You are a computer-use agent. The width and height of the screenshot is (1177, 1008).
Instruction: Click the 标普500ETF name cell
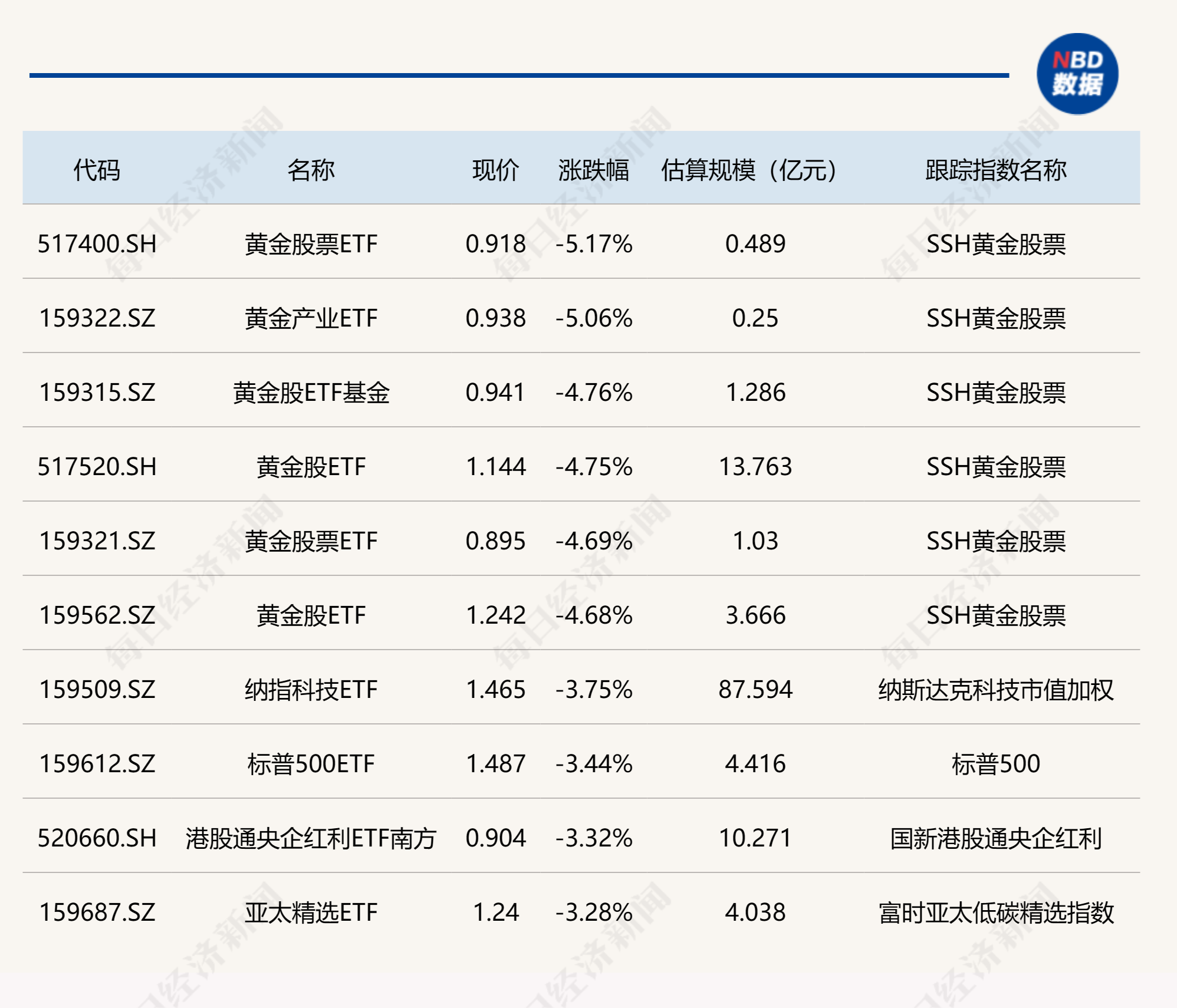[x=311, y=763]
